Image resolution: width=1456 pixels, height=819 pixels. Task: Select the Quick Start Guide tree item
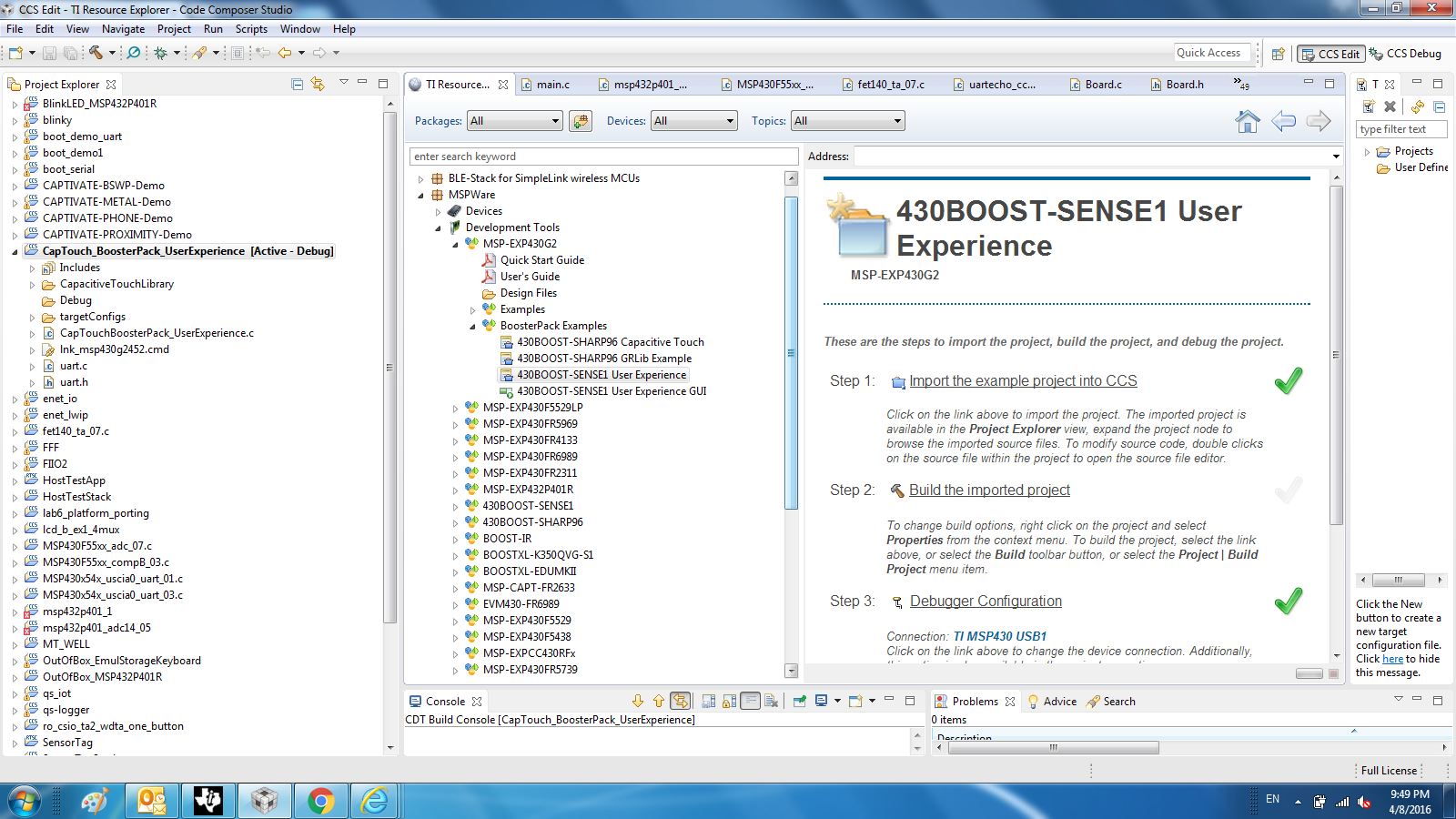(x=542, y=260)
